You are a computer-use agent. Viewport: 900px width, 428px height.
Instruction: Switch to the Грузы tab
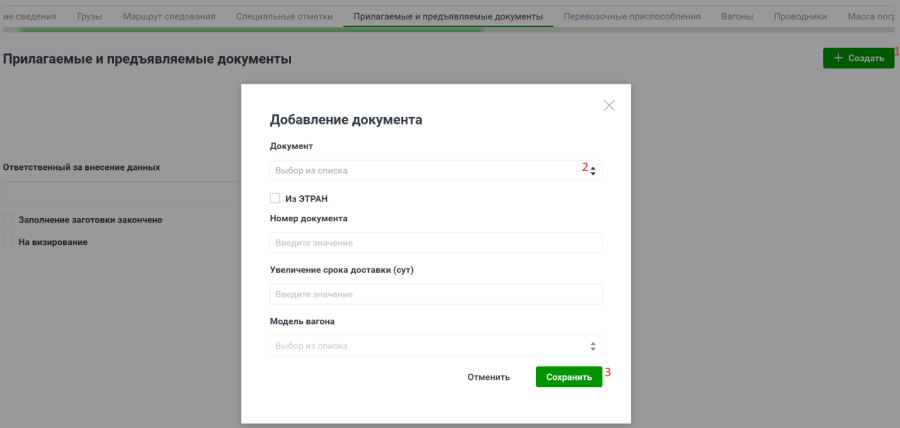[89, 17]
